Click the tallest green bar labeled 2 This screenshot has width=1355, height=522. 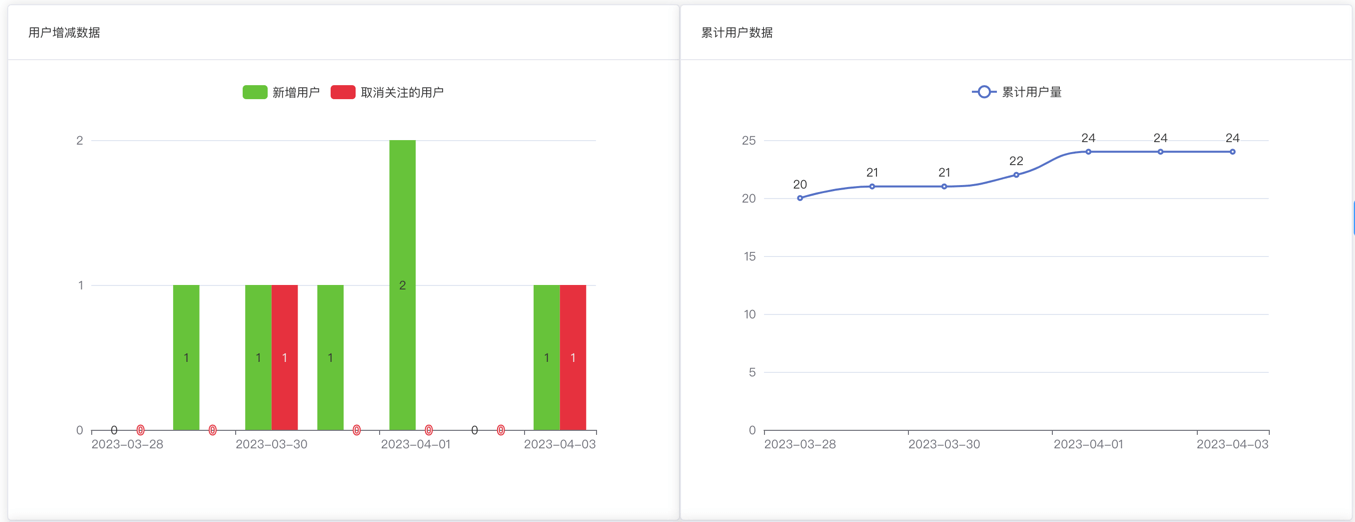402,285
